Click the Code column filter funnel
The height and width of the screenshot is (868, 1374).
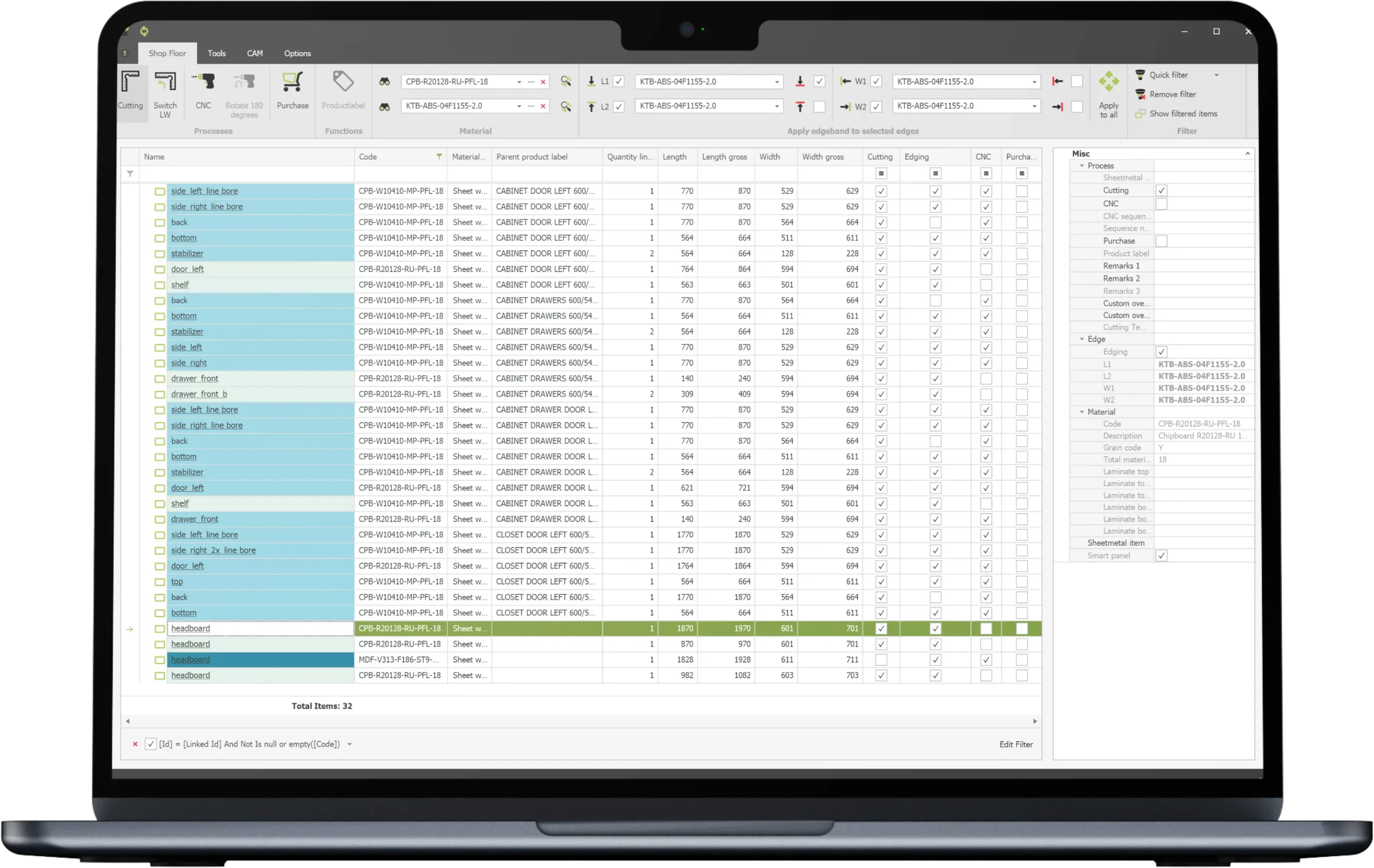[439, 156]
